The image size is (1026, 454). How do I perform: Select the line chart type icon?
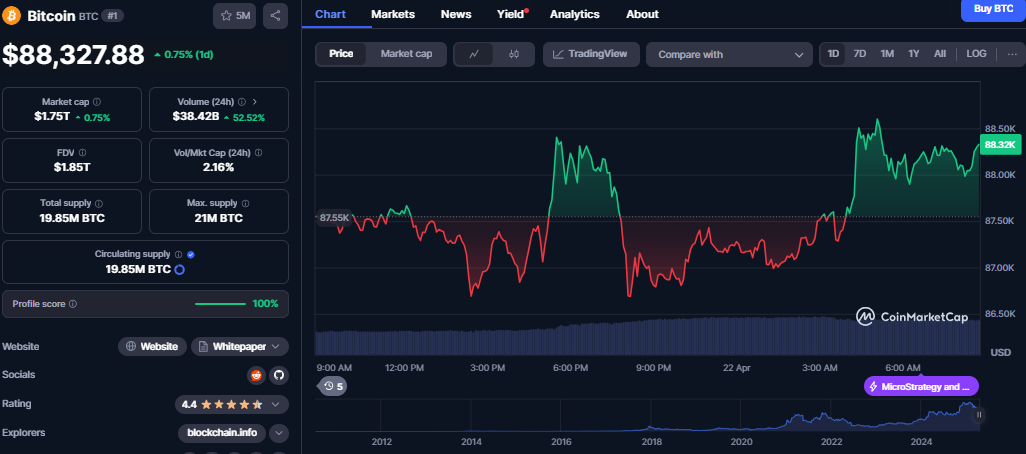(x=474, y=54)
